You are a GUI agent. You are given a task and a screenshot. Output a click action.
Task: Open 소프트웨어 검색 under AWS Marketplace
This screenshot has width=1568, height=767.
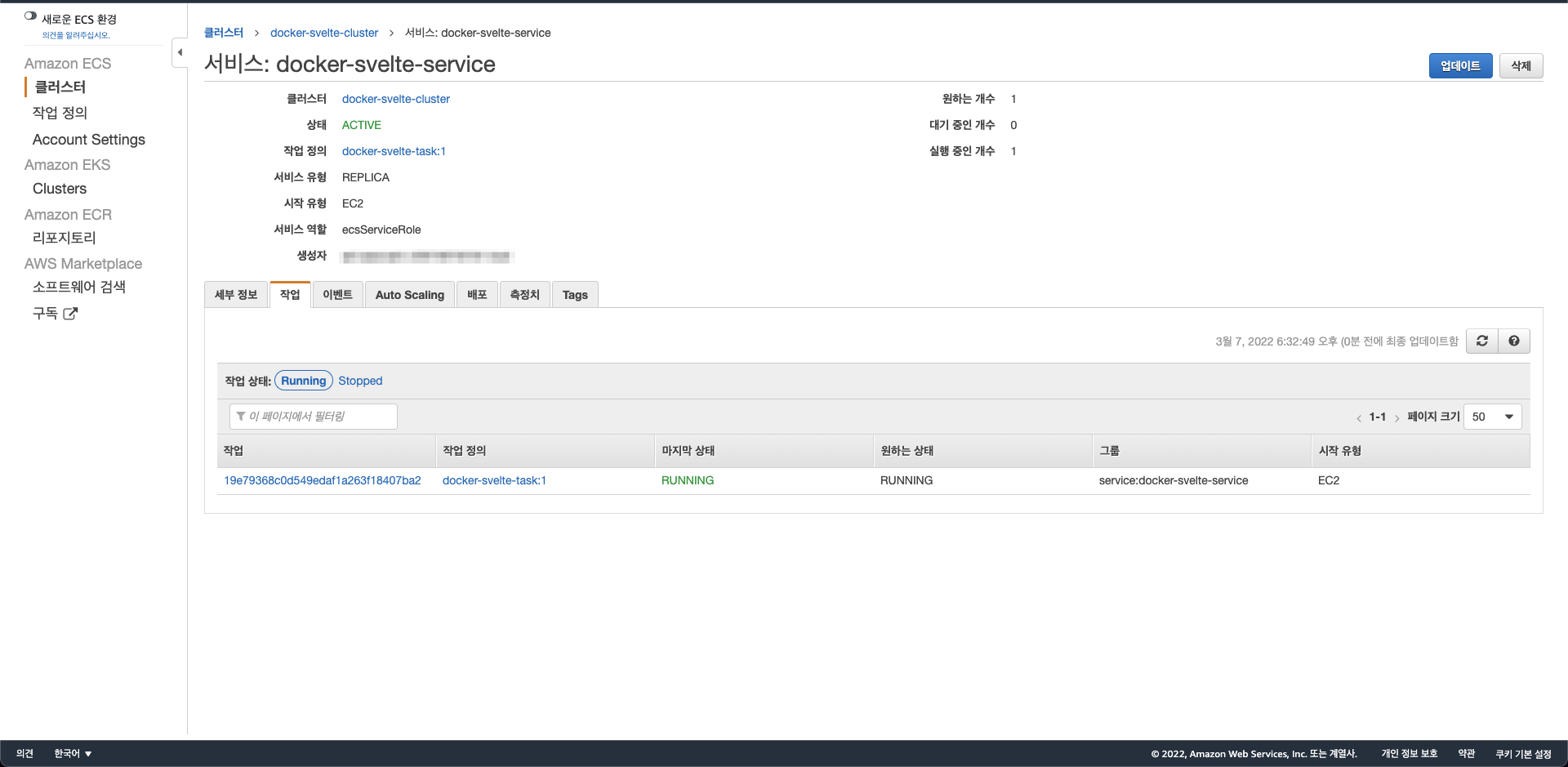coord(79,287)
